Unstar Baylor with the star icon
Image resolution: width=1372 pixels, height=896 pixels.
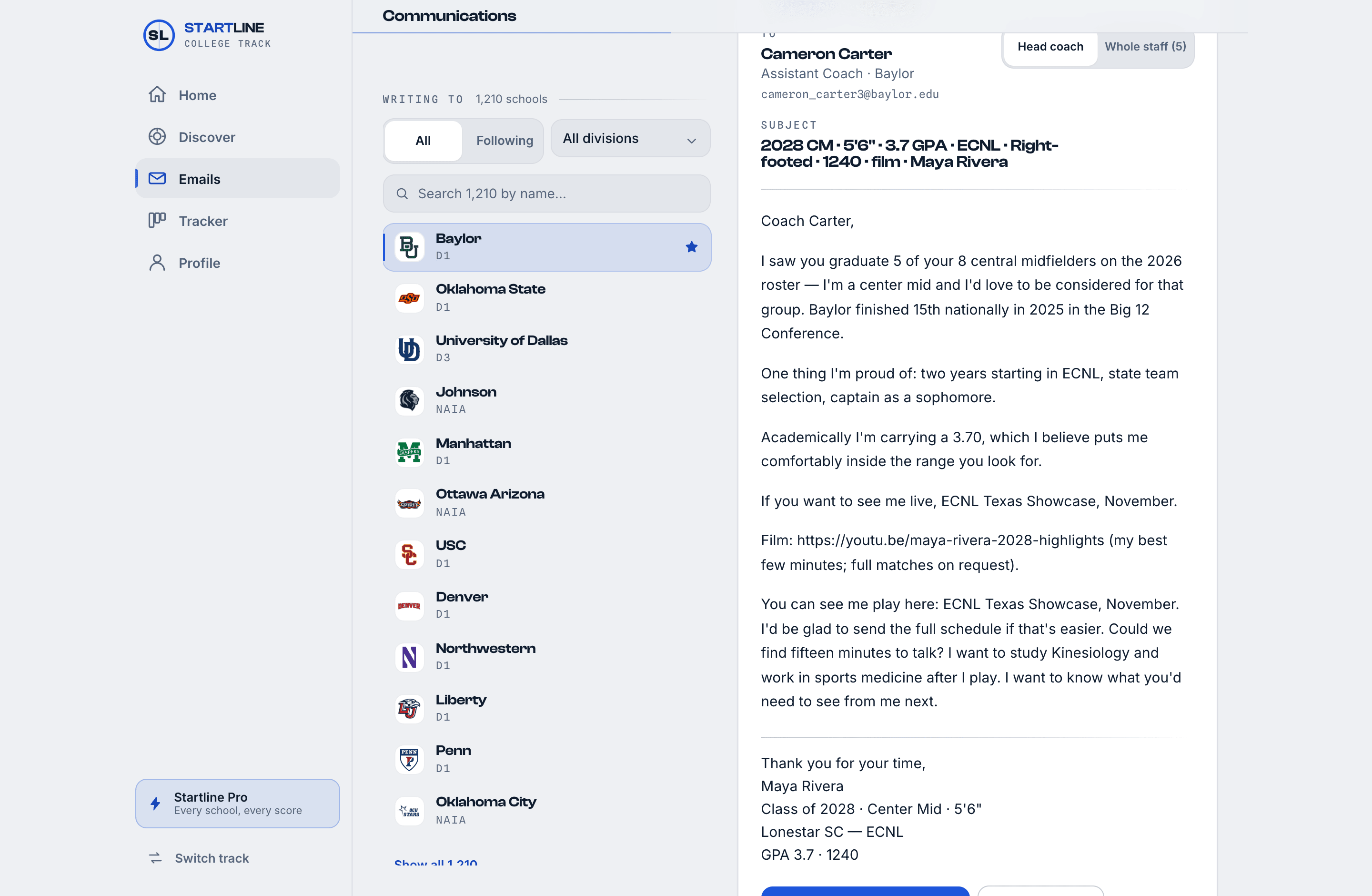tap(691, 247)
